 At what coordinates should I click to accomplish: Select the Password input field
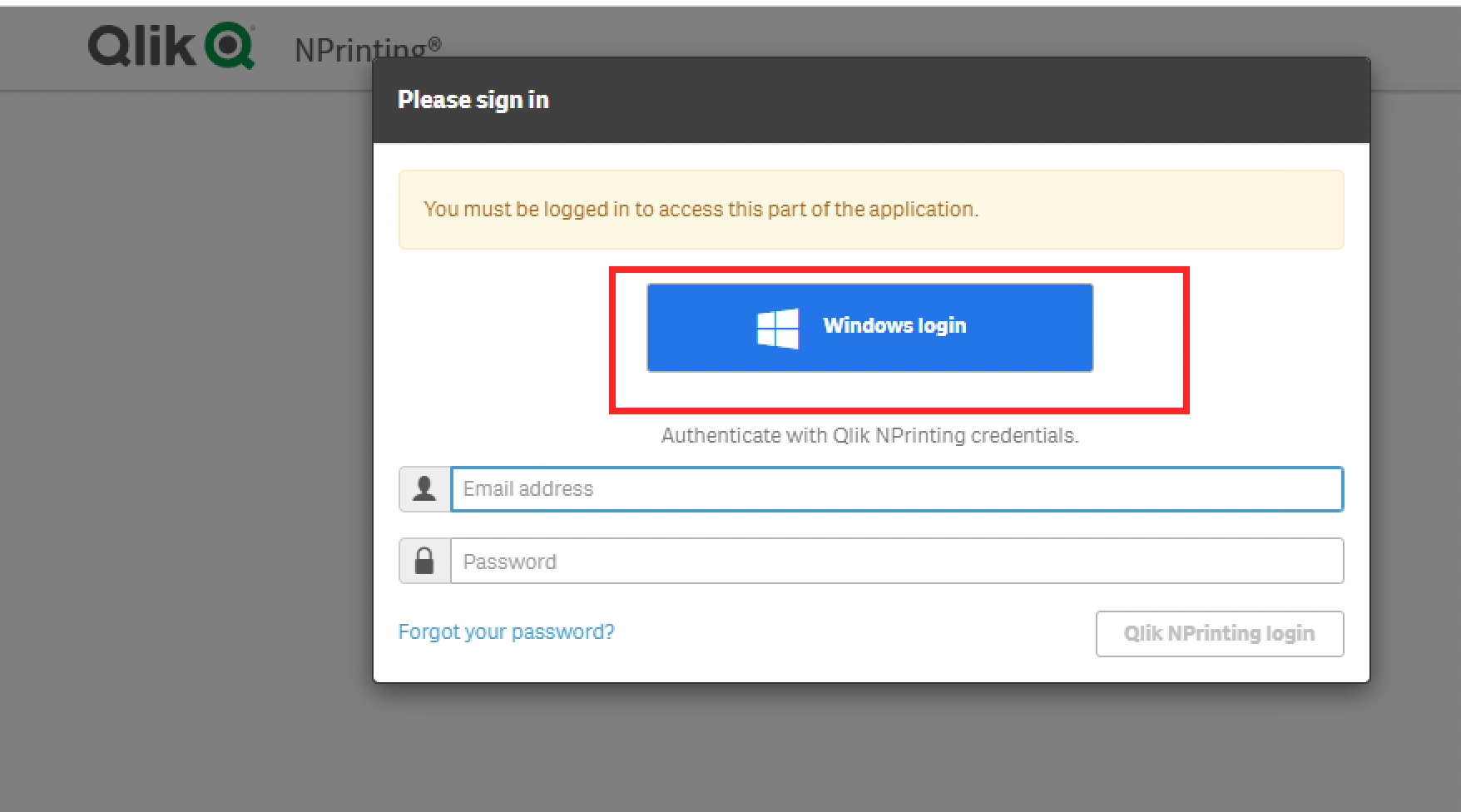point(896,561)
